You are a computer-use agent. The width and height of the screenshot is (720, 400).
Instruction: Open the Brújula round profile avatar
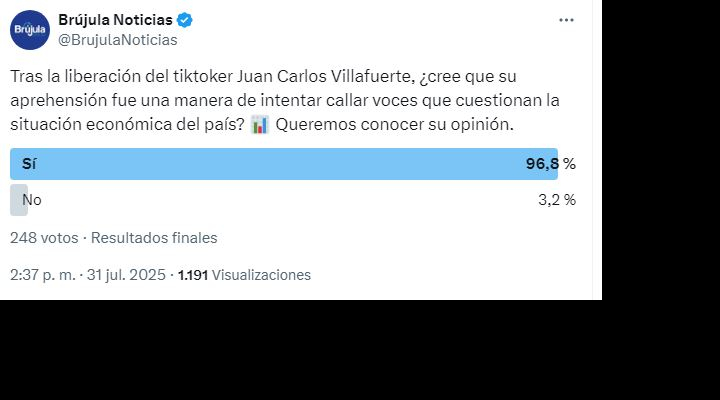click(x=30, y=30)
